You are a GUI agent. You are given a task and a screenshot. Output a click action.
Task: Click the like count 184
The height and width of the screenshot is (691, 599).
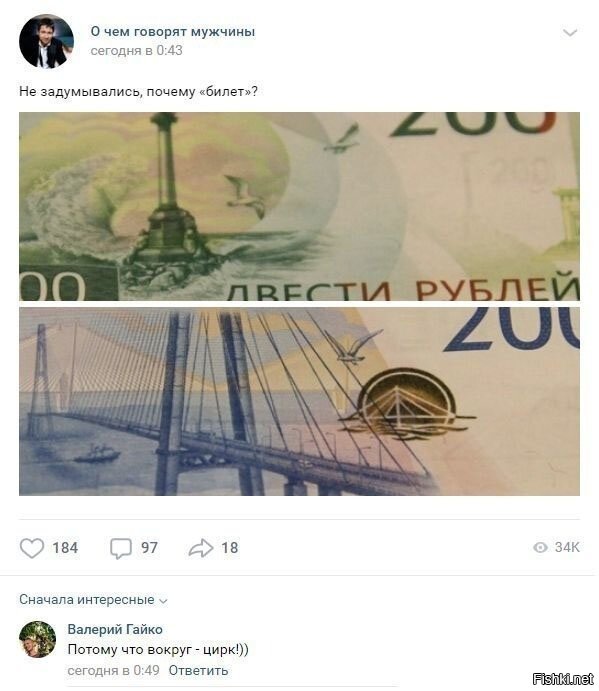click(65, 548)
